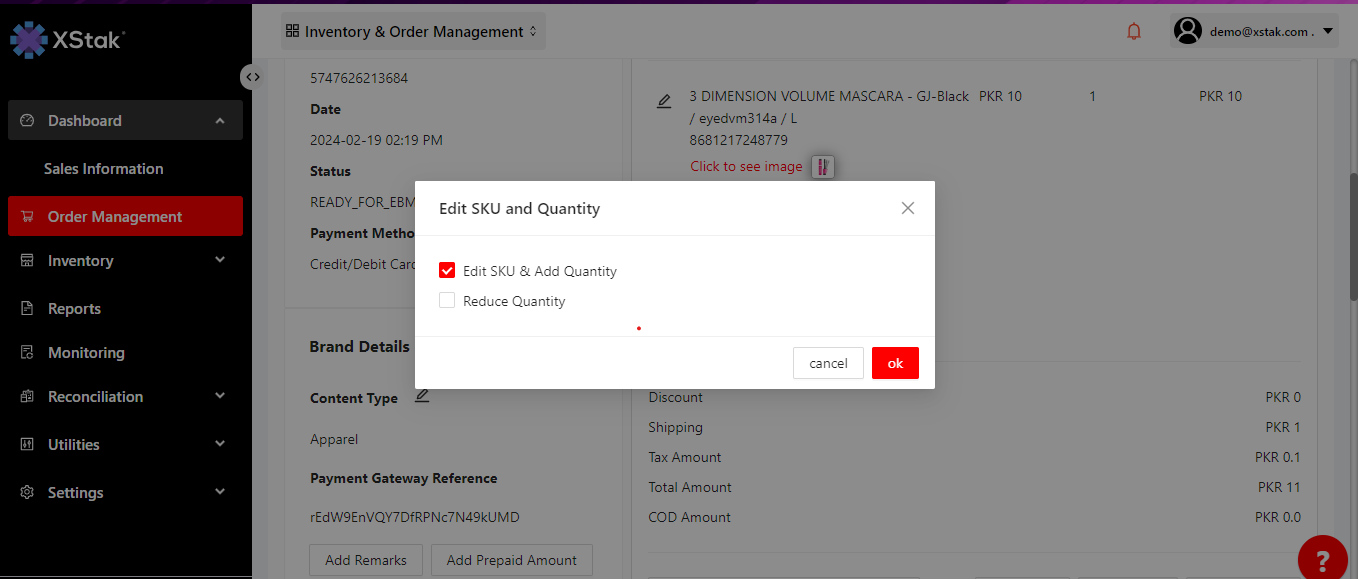Click the pencil edit icon beside mascara item
1358x579 pixels.
pyautogui.click(x=664, y=101)
